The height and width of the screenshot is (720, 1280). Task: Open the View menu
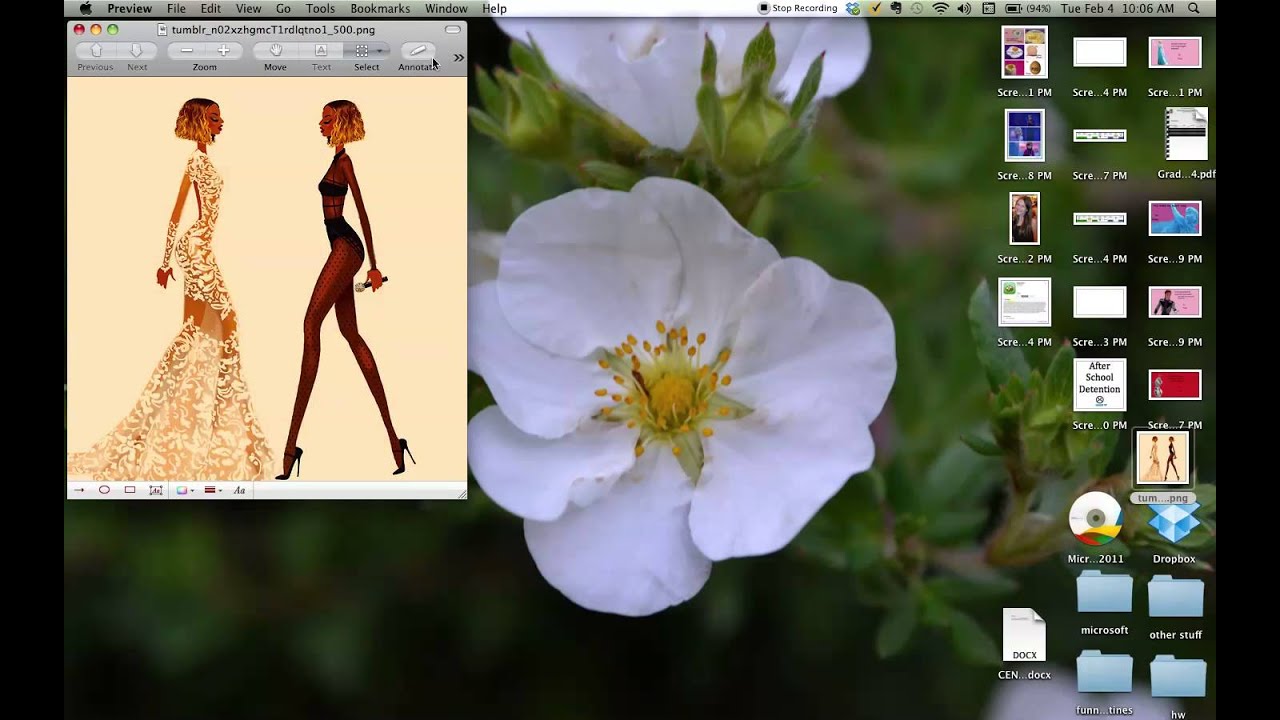click(x=248, y=8)
